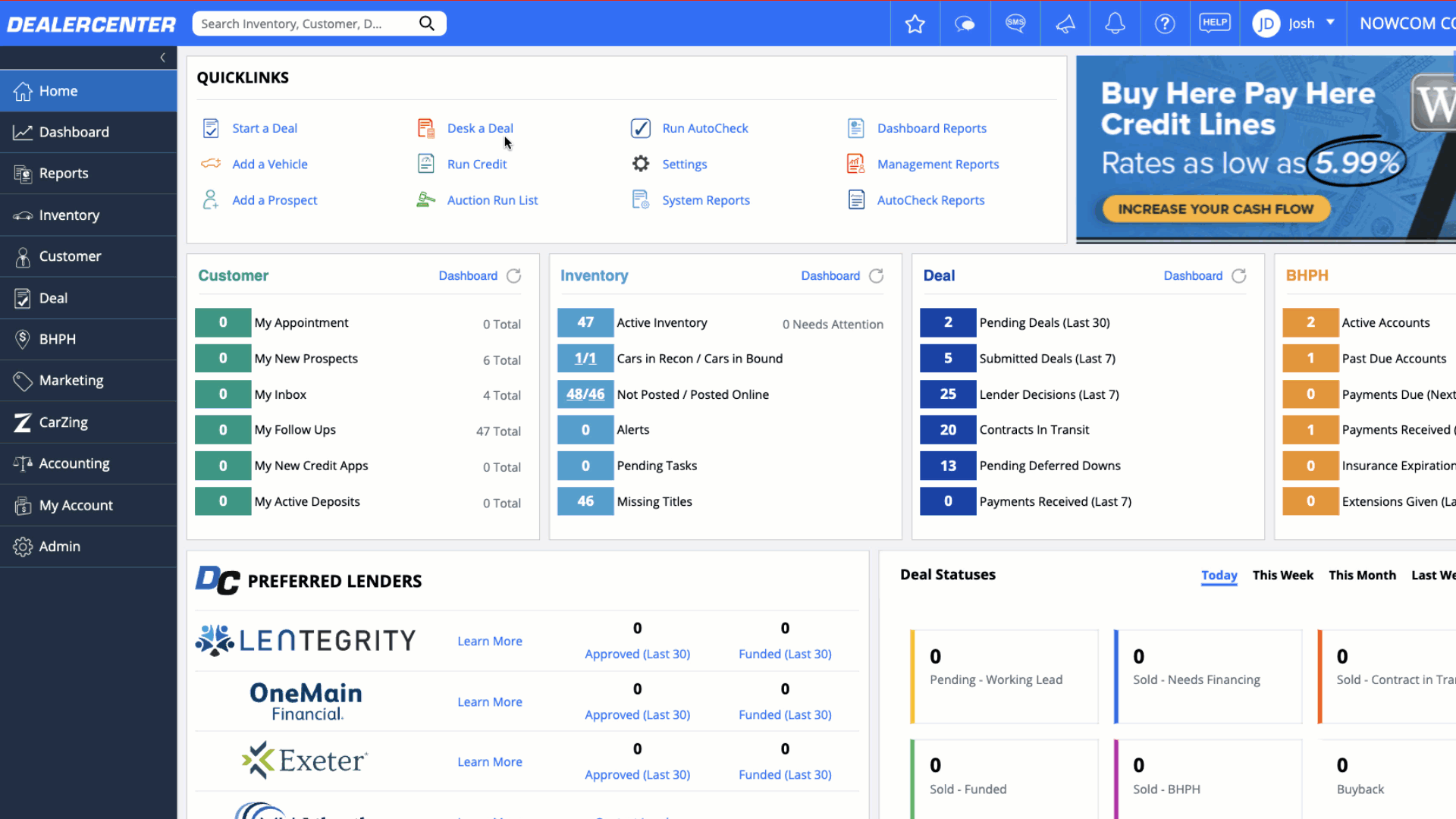The image size is (1456, 819).
Task: Open the chat bubble icon in header
Action: tap(965, 24)
